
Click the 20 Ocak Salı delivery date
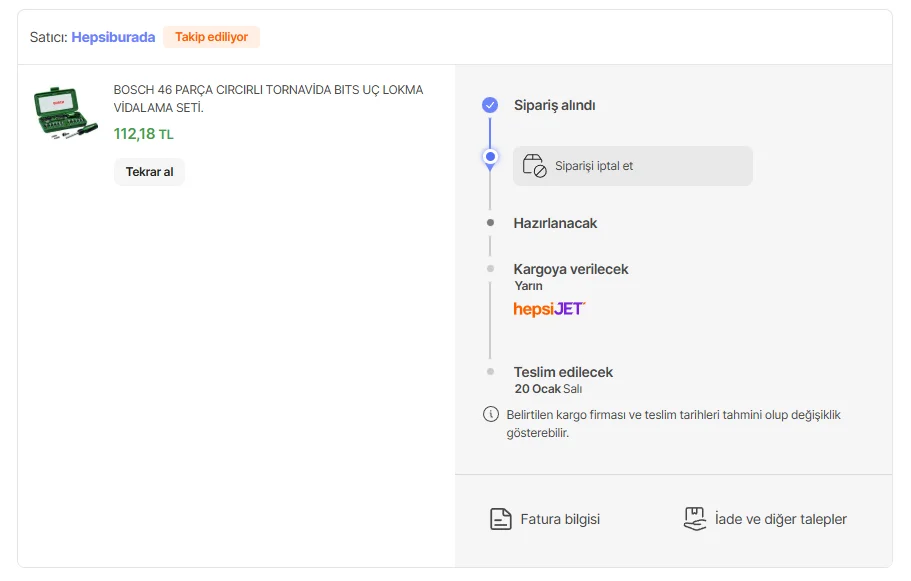coord(548,389)
